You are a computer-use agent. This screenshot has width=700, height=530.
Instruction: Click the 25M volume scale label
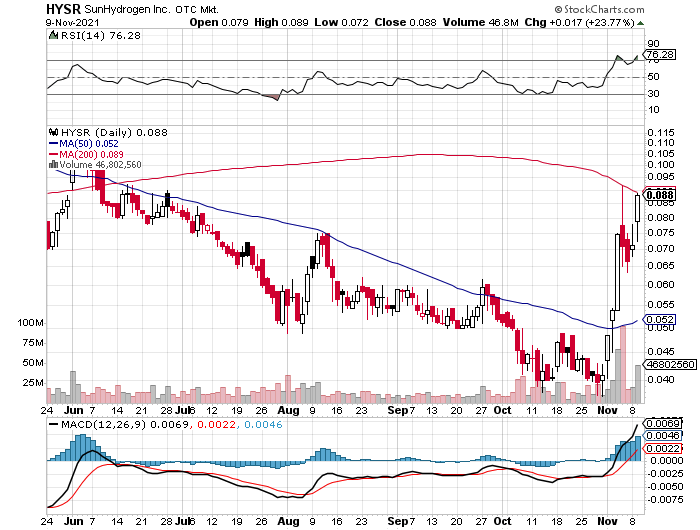33,383
